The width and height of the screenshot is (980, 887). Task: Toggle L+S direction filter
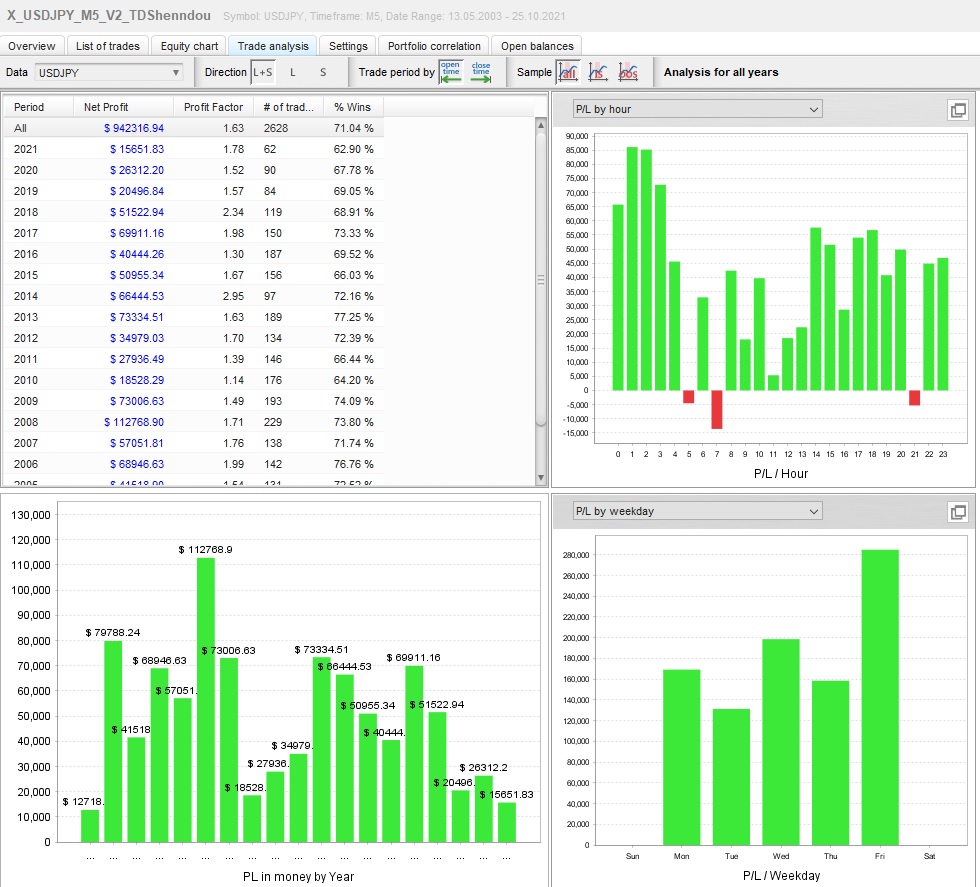[x=262, y=72]
